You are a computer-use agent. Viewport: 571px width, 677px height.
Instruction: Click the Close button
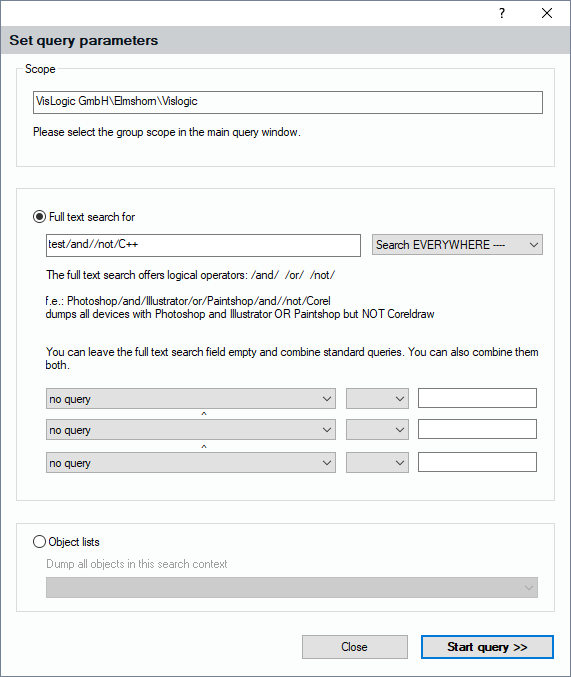355,647
